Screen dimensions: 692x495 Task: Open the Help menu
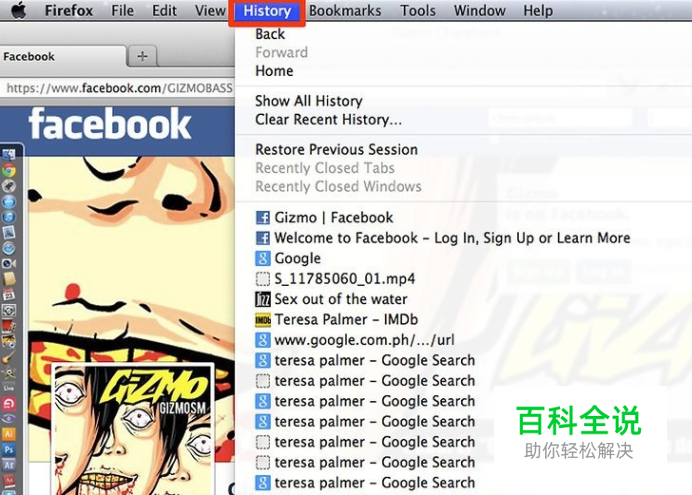tap(538, 10)
